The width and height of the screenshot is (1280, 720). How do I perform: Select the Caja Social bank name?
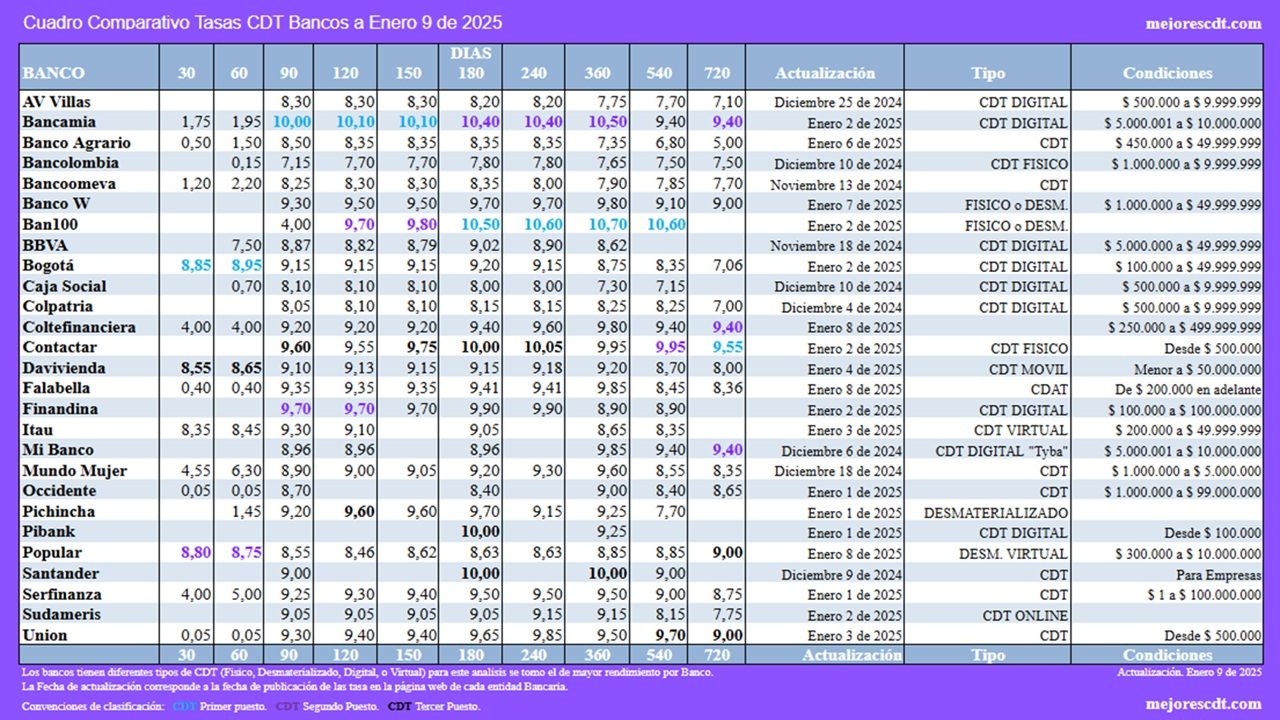tap(64, 286)
